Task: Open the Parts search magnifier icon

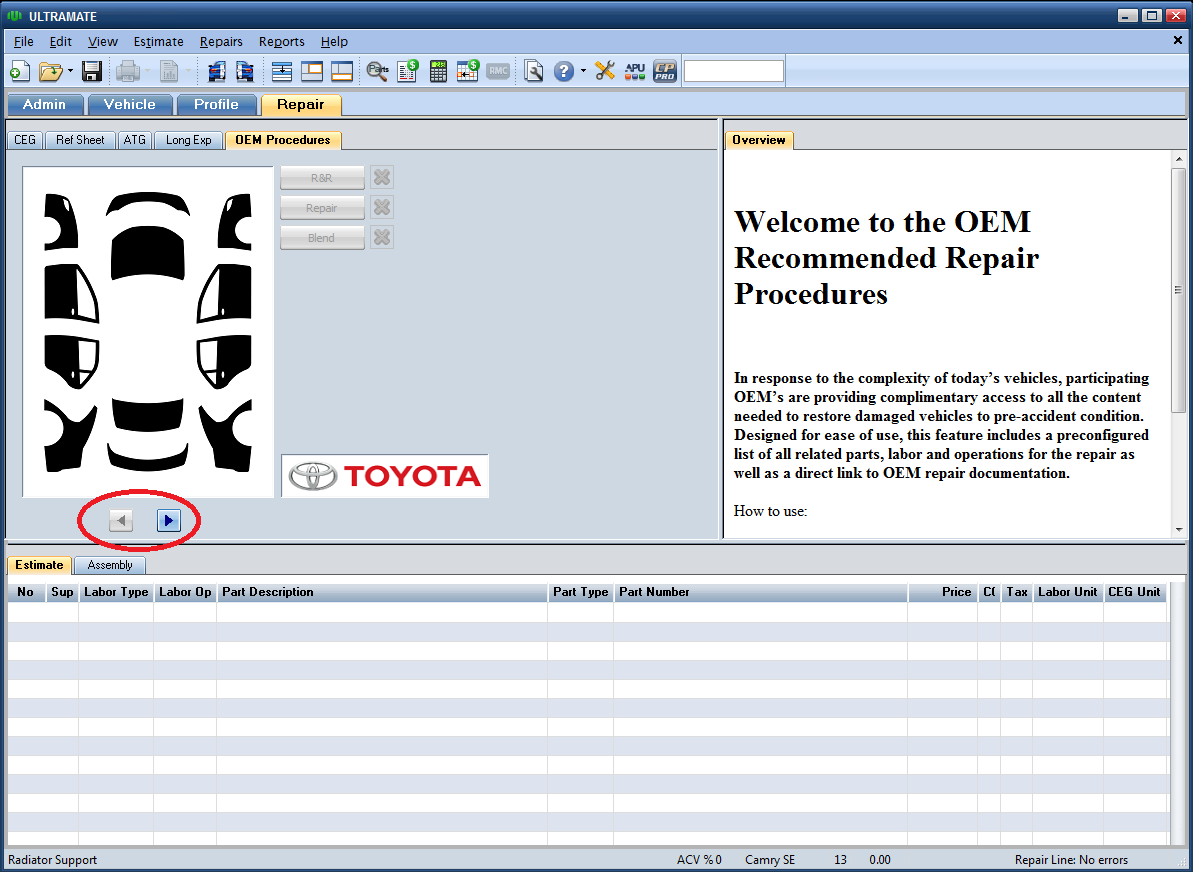Action: click(377, 71)
